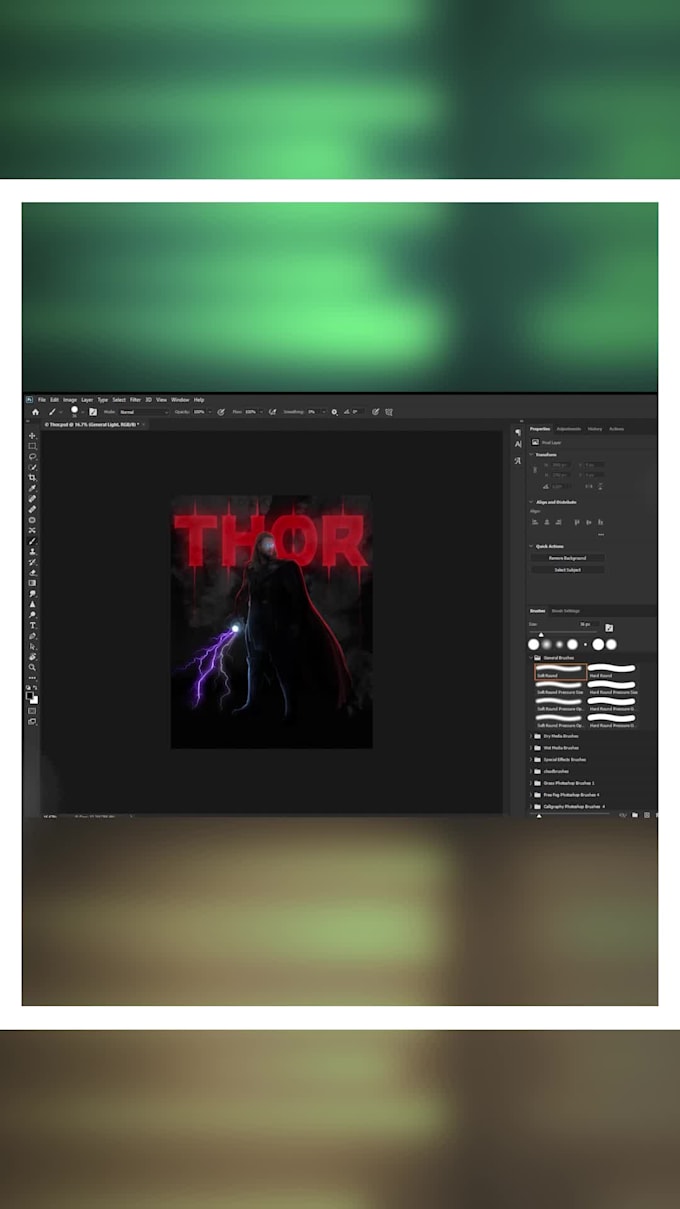This screenshot has width=680, height=1209.
Task: Open the Paragraph panel icon
Action: [x=518, y=433]
